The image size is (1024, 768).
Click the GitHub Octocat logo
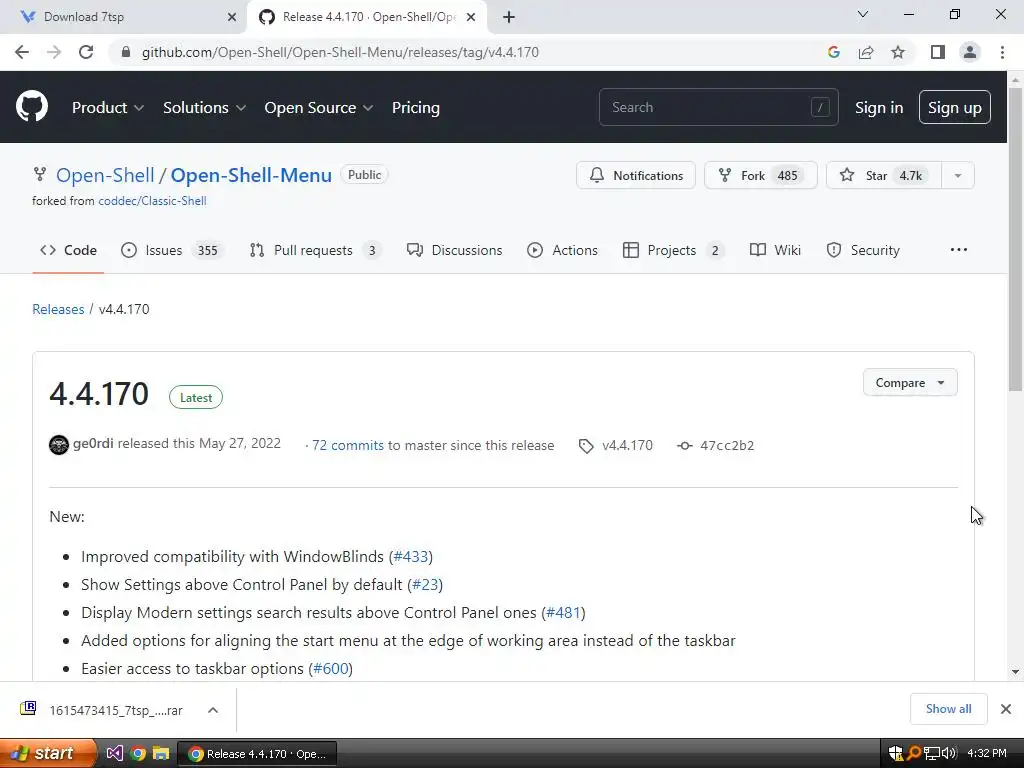coord(31,106)
